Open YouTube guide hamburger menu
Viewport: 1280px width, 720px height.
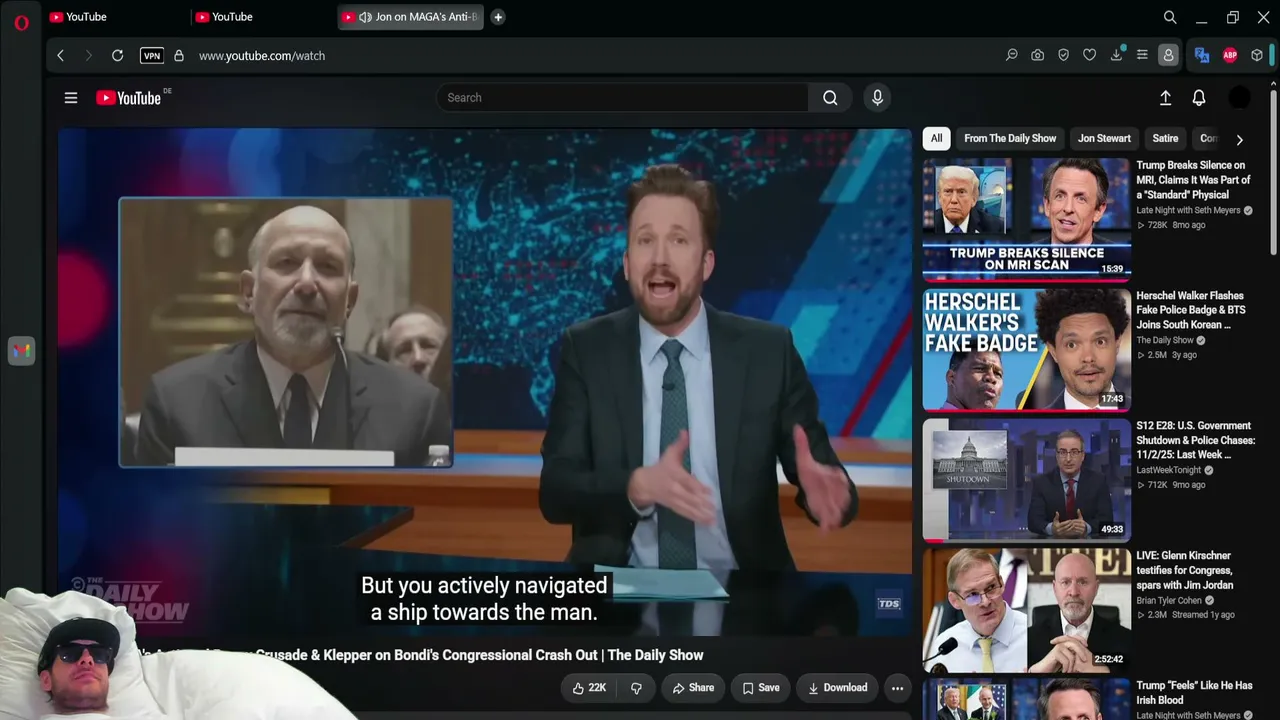tap(71, 98)
